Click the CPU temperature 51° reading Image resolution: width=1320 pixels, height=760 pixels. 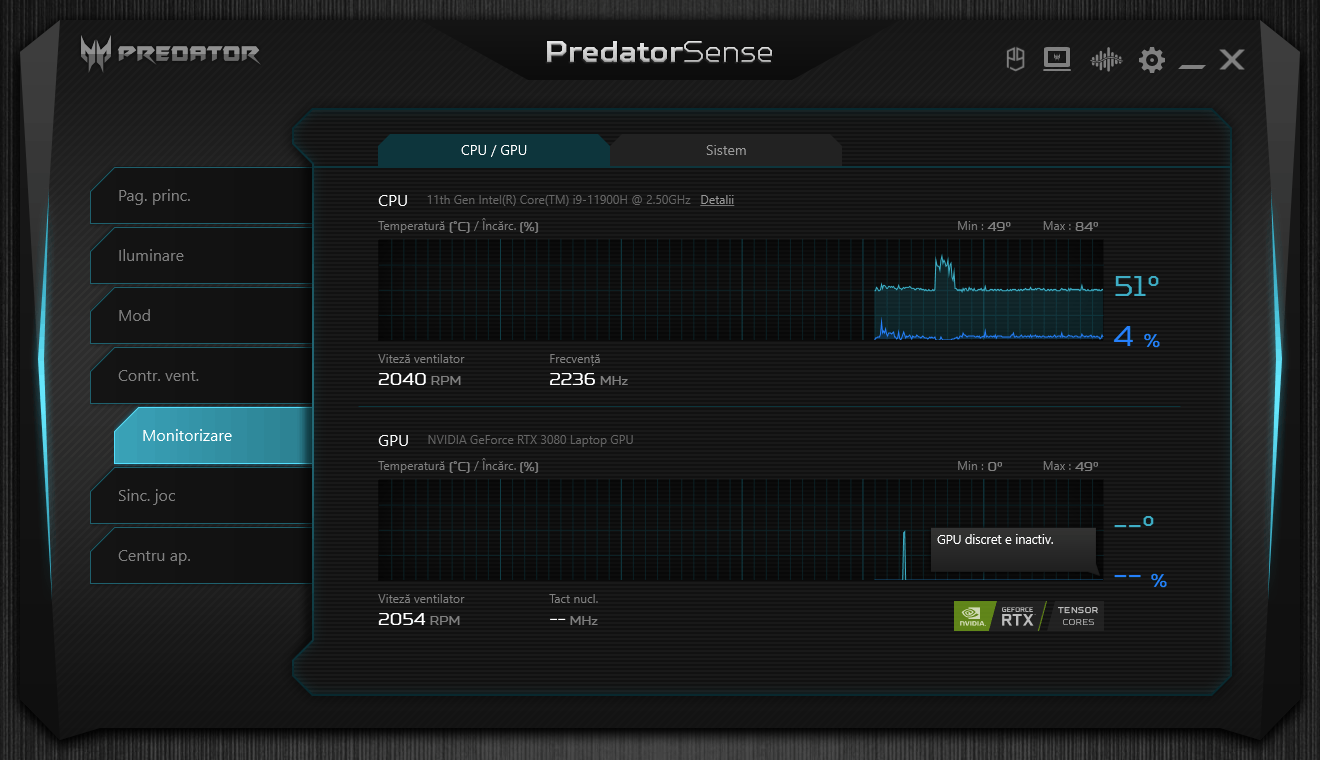tap(1137, 286)
